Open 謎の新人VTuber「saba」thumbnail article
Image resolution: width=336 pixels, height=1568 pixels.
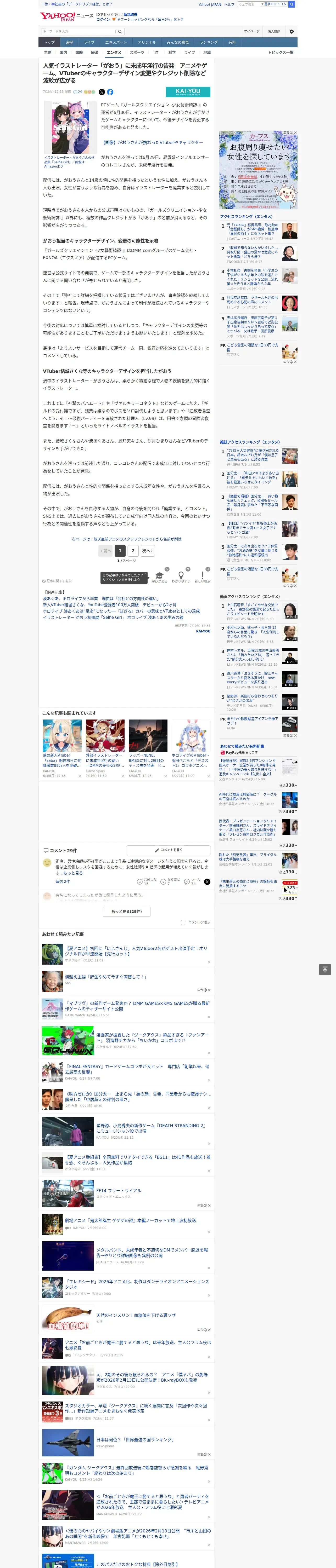pos(62,735)
